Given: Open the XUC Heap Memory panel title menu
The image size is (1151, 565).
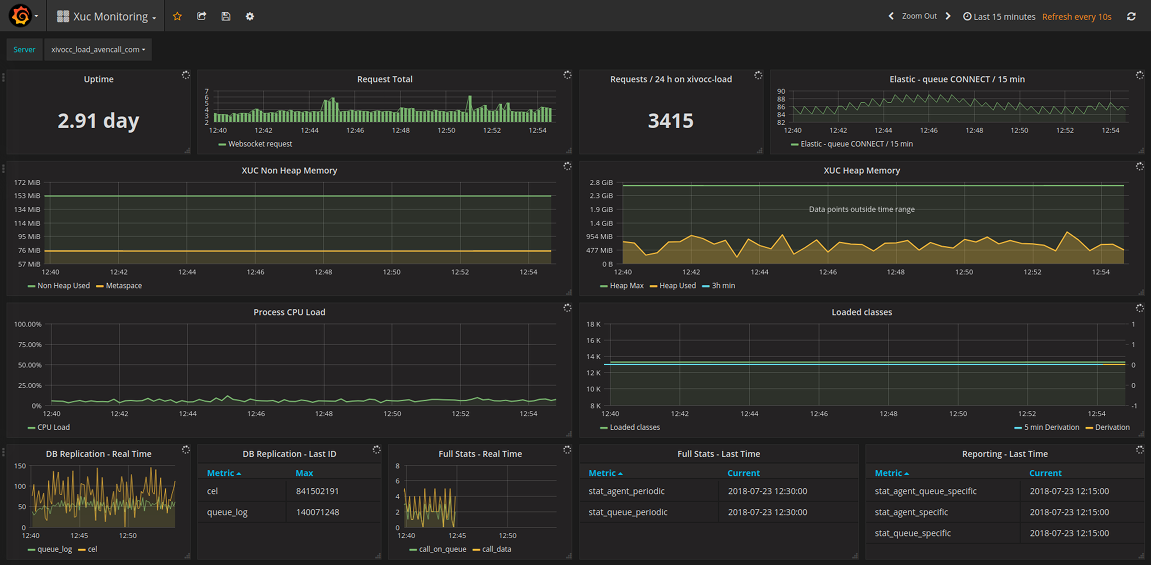Looking at the screenshot, I should point(861,171).
